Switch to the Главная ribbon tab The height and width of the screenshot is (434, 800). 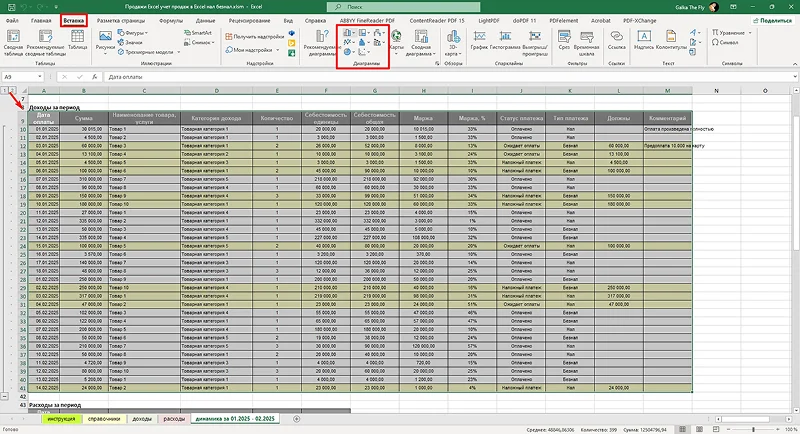[x=41, y=21]
